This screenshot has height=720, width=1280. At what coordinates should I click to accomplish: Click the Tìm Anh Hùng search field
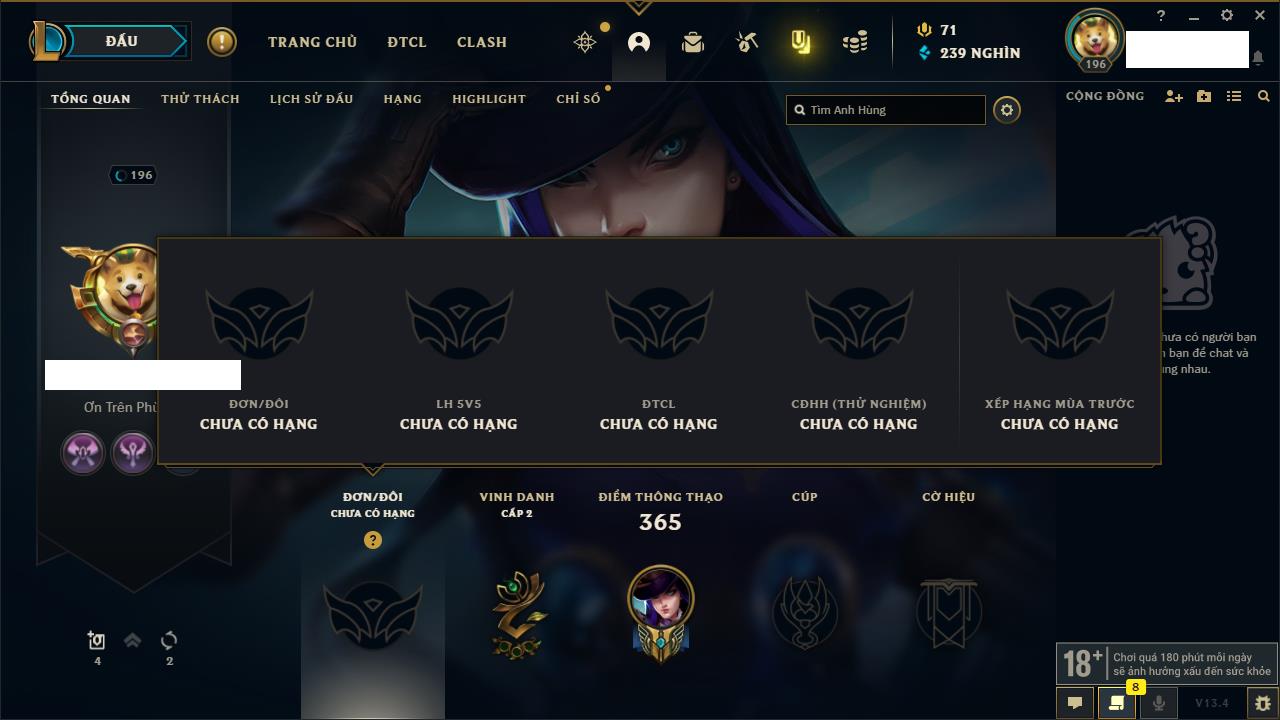pyautogui.click(x=886, y=110)
